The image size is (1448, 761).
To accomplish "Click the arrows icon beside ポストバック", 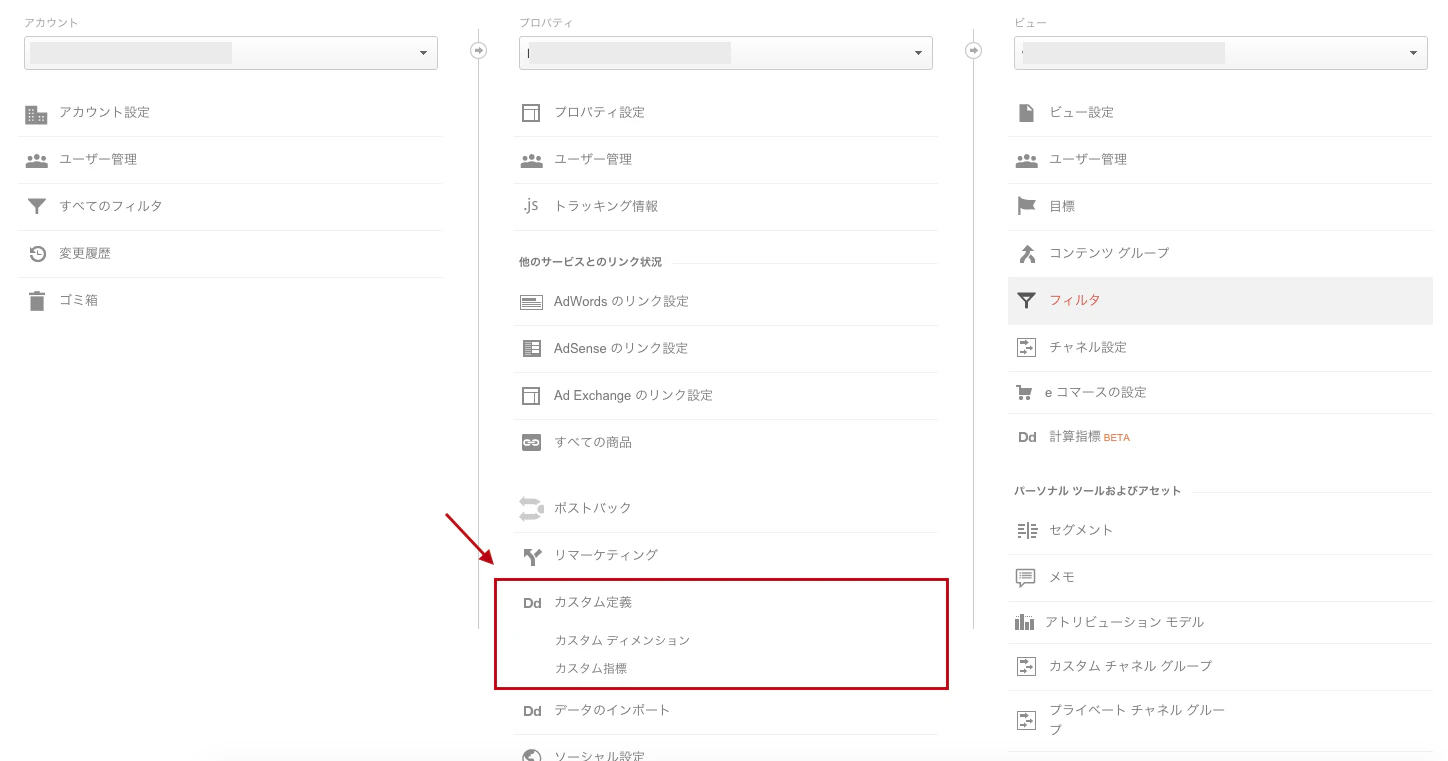I will coord(531,508).
